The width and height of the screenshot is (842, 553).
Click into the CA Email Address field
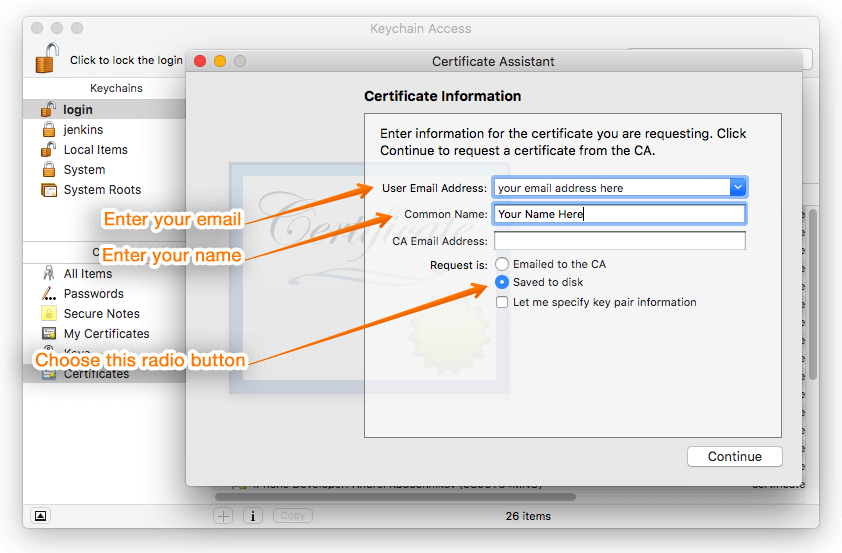coord(619,241)
